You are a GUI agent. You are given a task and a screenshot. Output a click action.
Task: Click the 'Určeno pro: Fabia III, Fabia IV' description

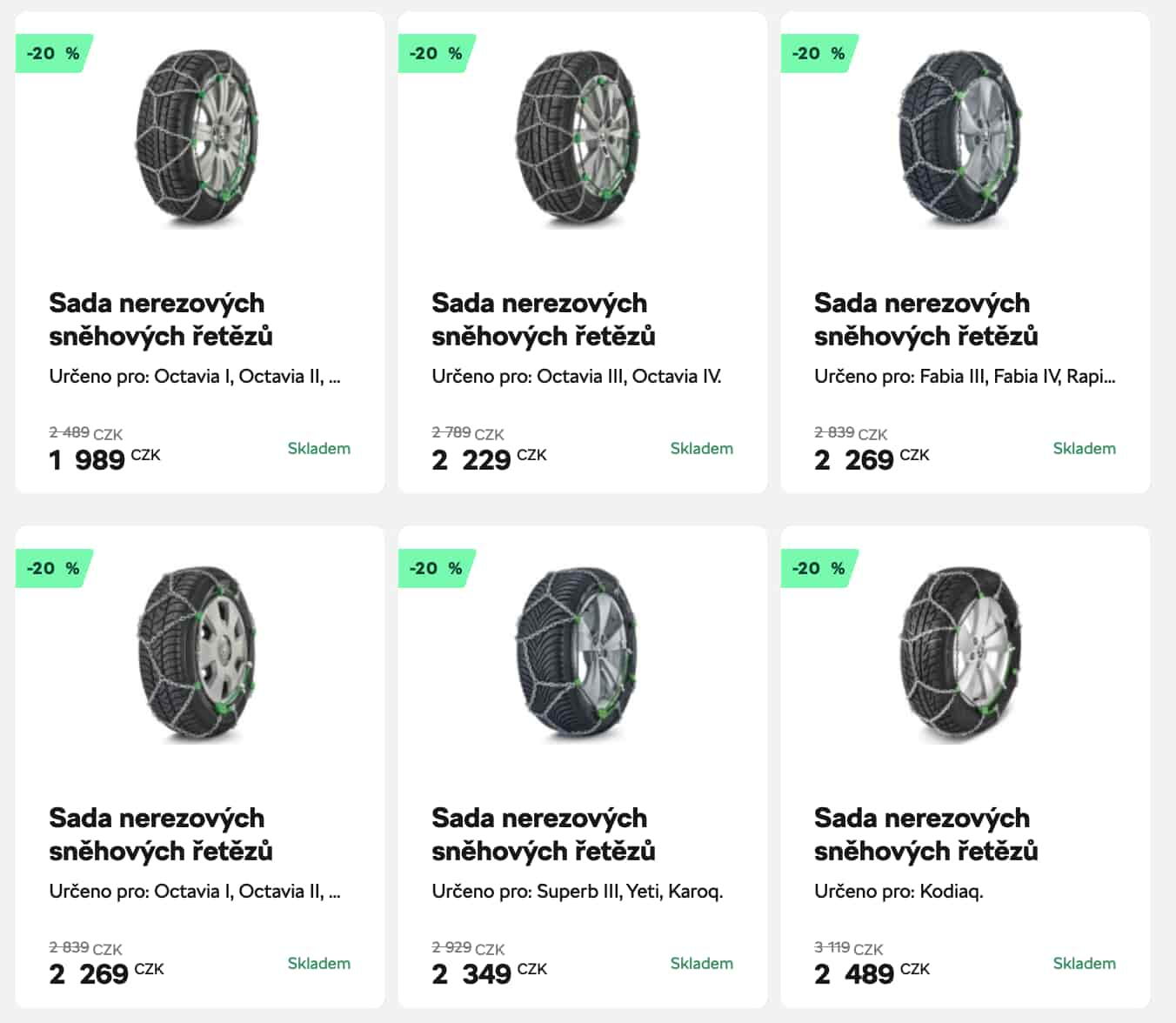[965, 377]
